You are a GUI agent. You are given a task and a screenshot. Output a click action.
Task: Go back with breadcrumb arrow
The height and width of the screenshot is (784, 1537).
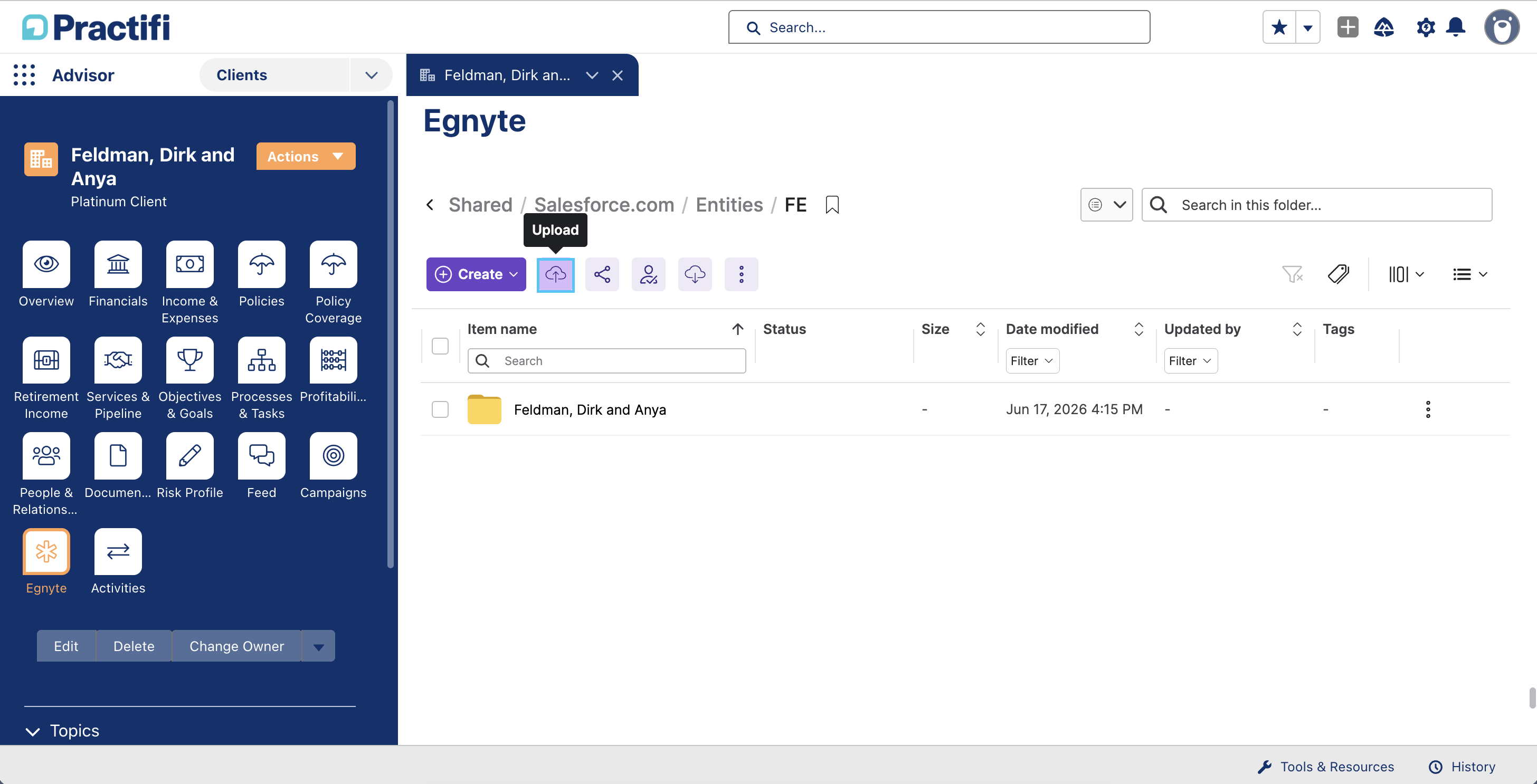[430, 205]
